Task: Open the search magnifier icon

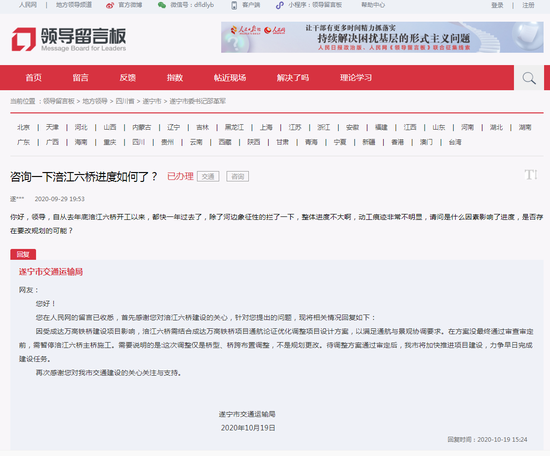Action: 529,78
